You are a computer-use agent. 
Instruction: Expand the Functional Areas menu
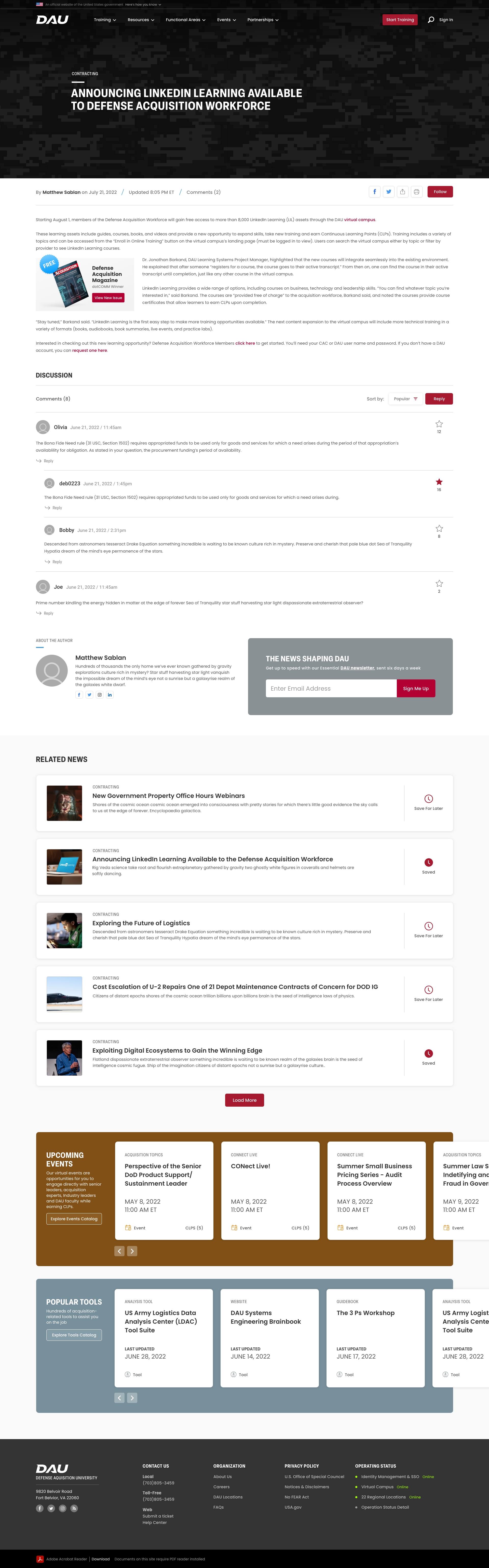[185, 19]
